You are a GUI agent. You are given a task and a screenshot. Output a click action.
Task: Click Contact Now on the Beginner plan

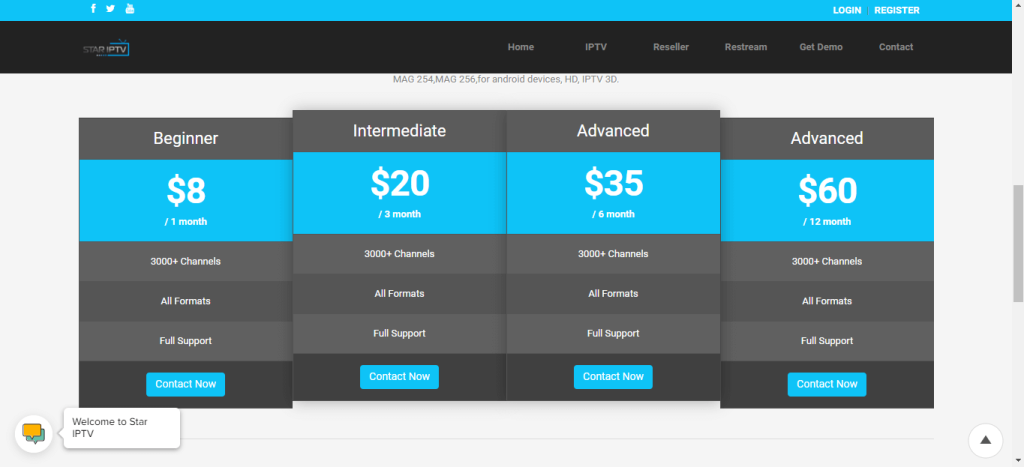click(185, 384)
